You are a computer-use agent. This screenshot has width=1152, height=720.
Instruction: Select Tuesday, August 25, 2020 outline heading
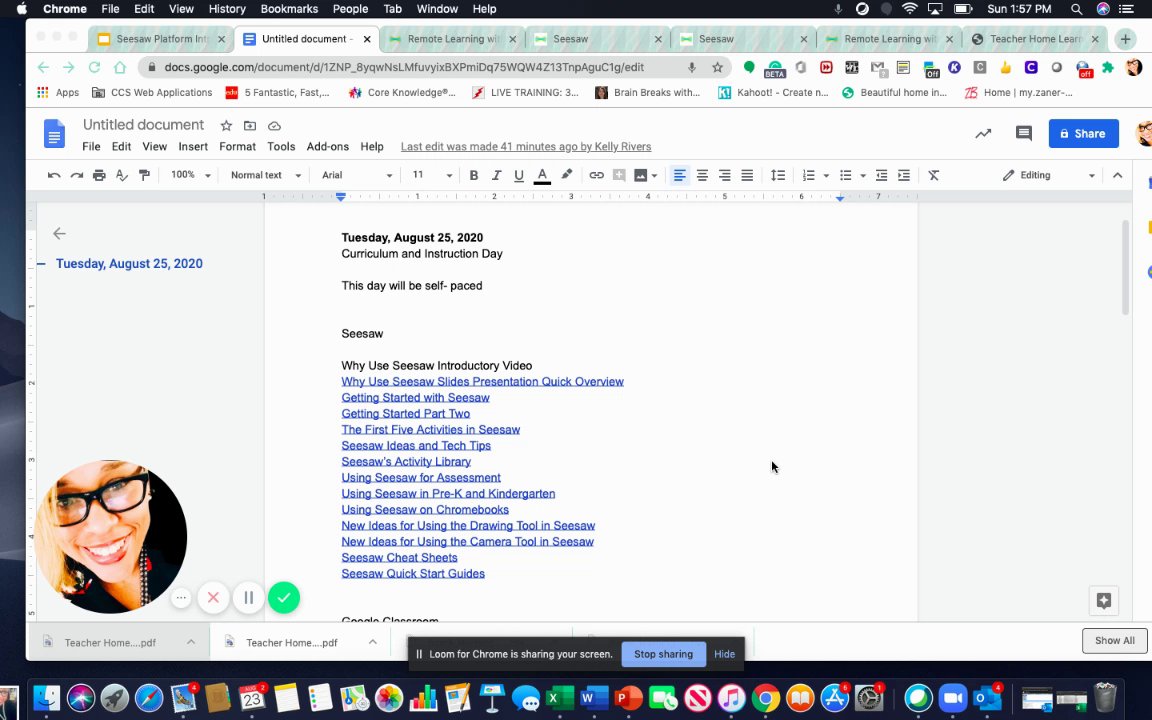(x=129, y=263)
